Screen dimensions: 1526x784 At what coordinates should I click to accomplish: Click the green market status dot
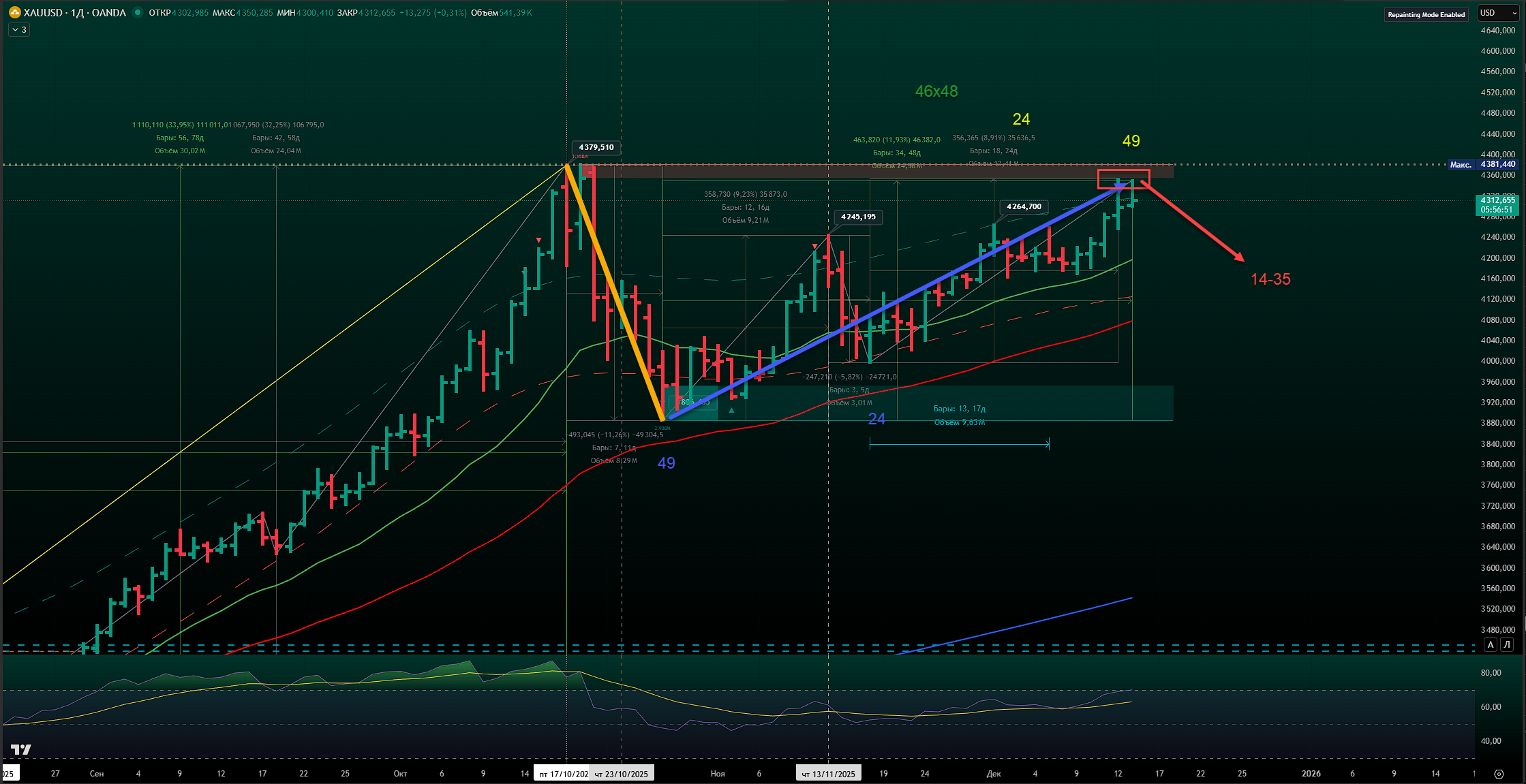pyautogui.click(x=138, y=12)
